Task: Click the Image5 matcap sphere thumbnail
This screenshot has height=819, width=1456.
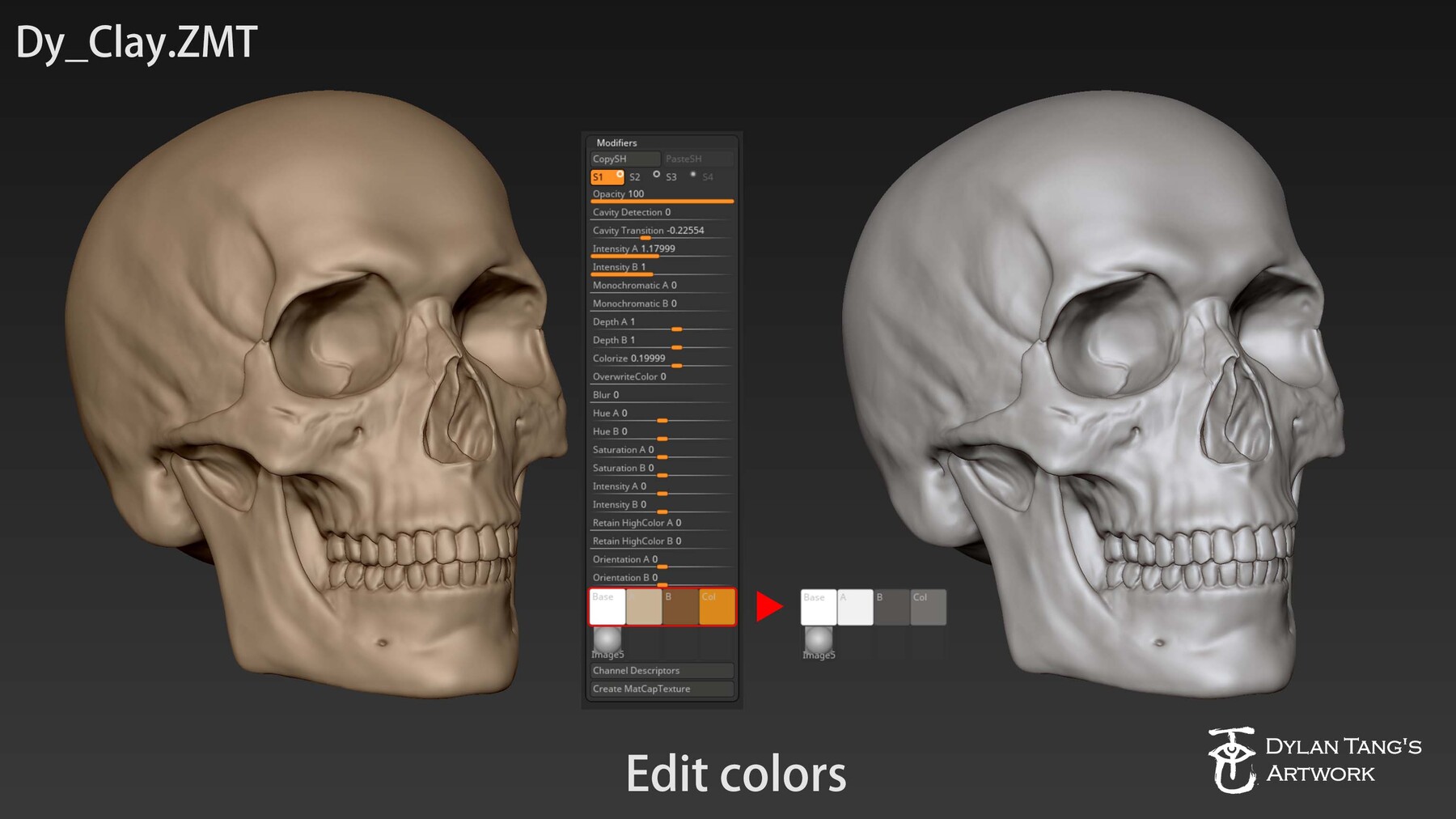Action: (608, 639)
